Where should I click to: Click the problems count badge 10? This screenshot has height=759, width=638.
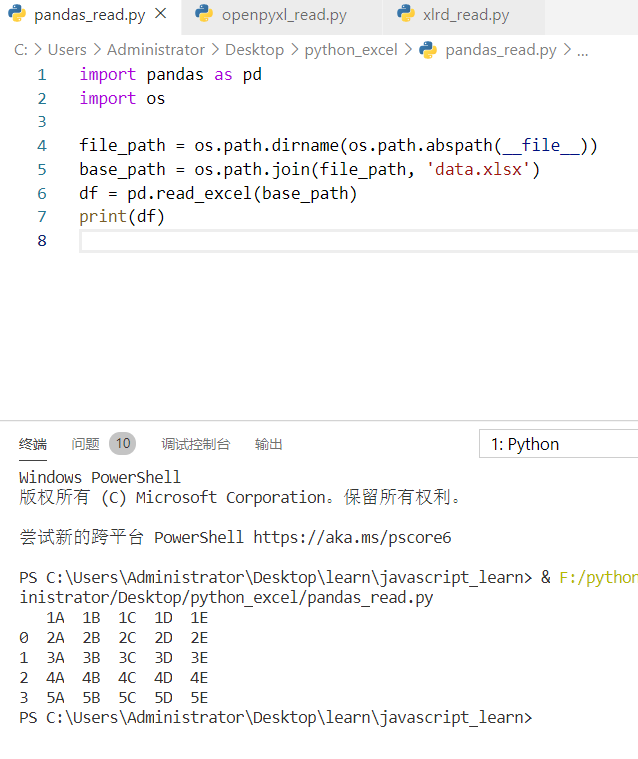tap(122, 443)
